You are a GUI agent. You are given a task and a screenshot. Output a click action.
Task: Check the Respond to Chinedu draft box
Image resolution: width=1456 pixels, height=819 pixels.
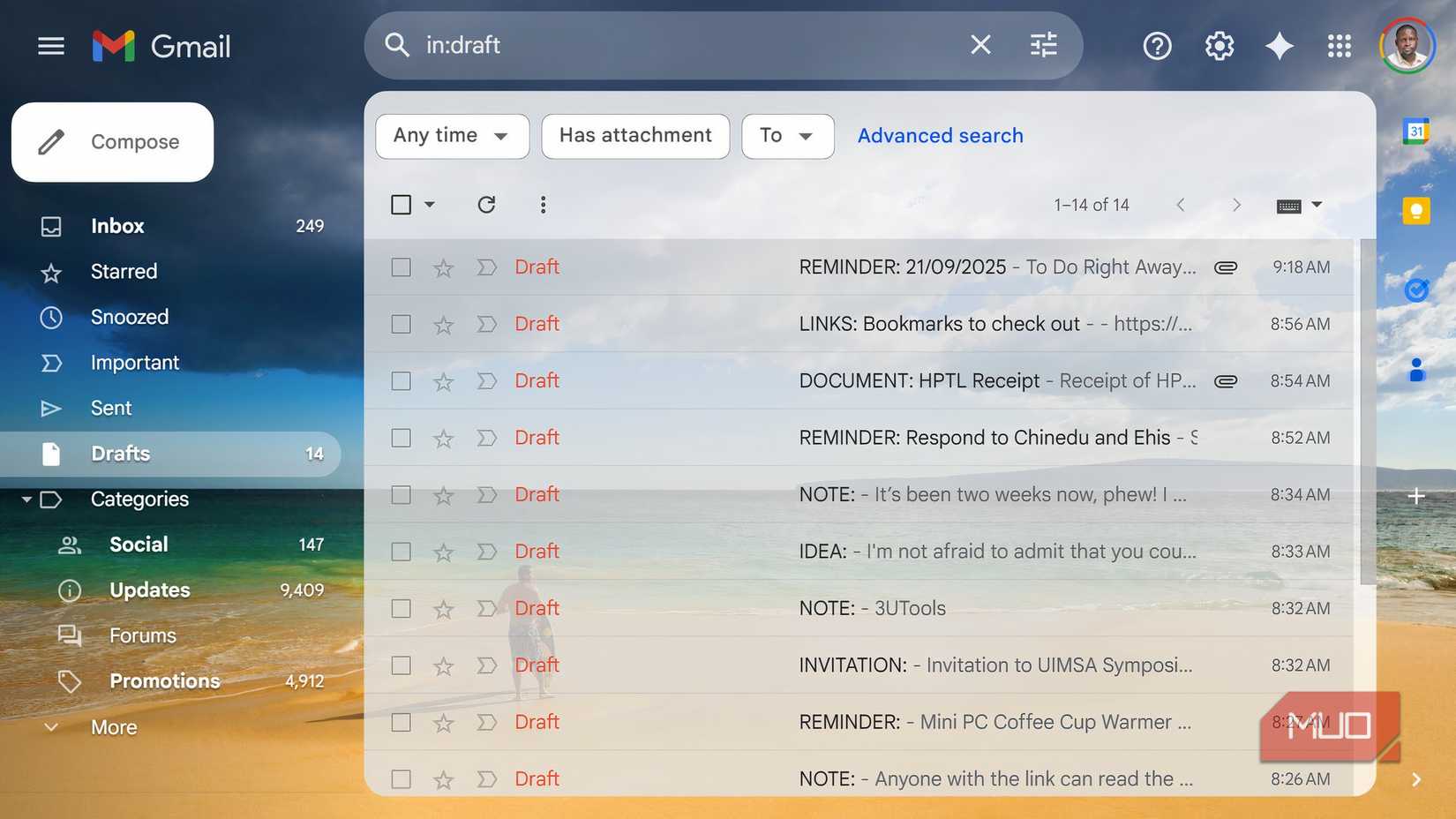pyautogui.click(x=401, y=438)
